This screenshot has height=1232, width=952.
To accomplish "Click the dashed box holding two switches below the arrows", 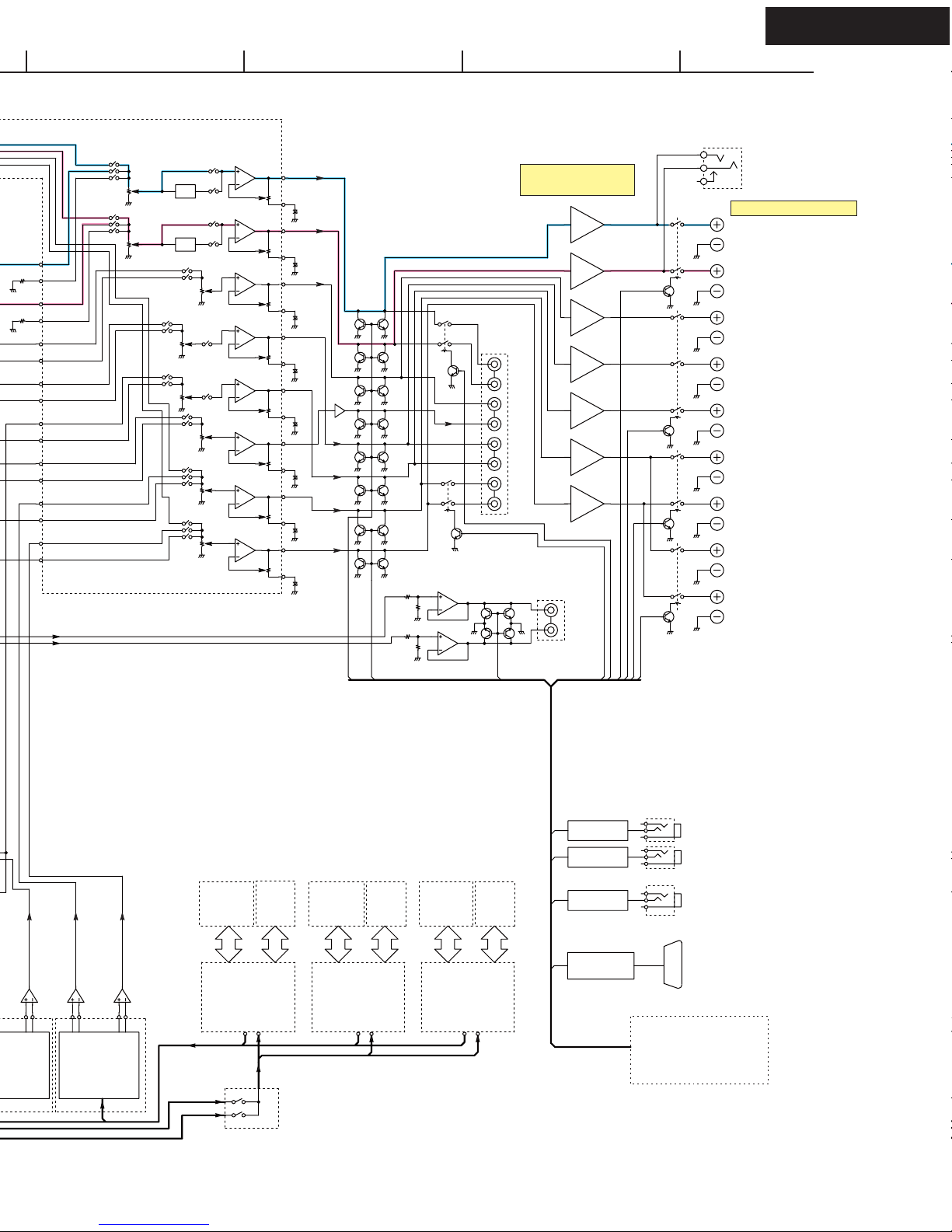I will click(x=252, y=1108).
